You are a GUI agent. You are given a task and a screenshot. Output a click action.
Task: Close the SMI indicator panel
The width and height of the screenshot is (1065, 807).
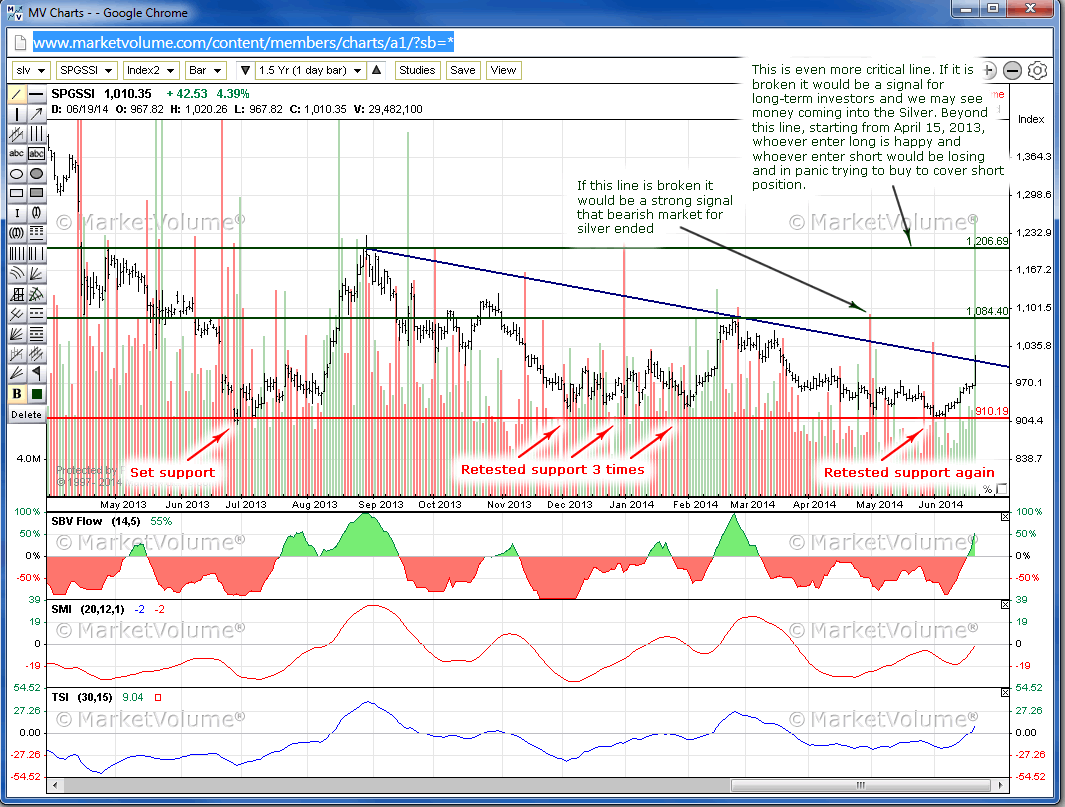coord(1005,606)
